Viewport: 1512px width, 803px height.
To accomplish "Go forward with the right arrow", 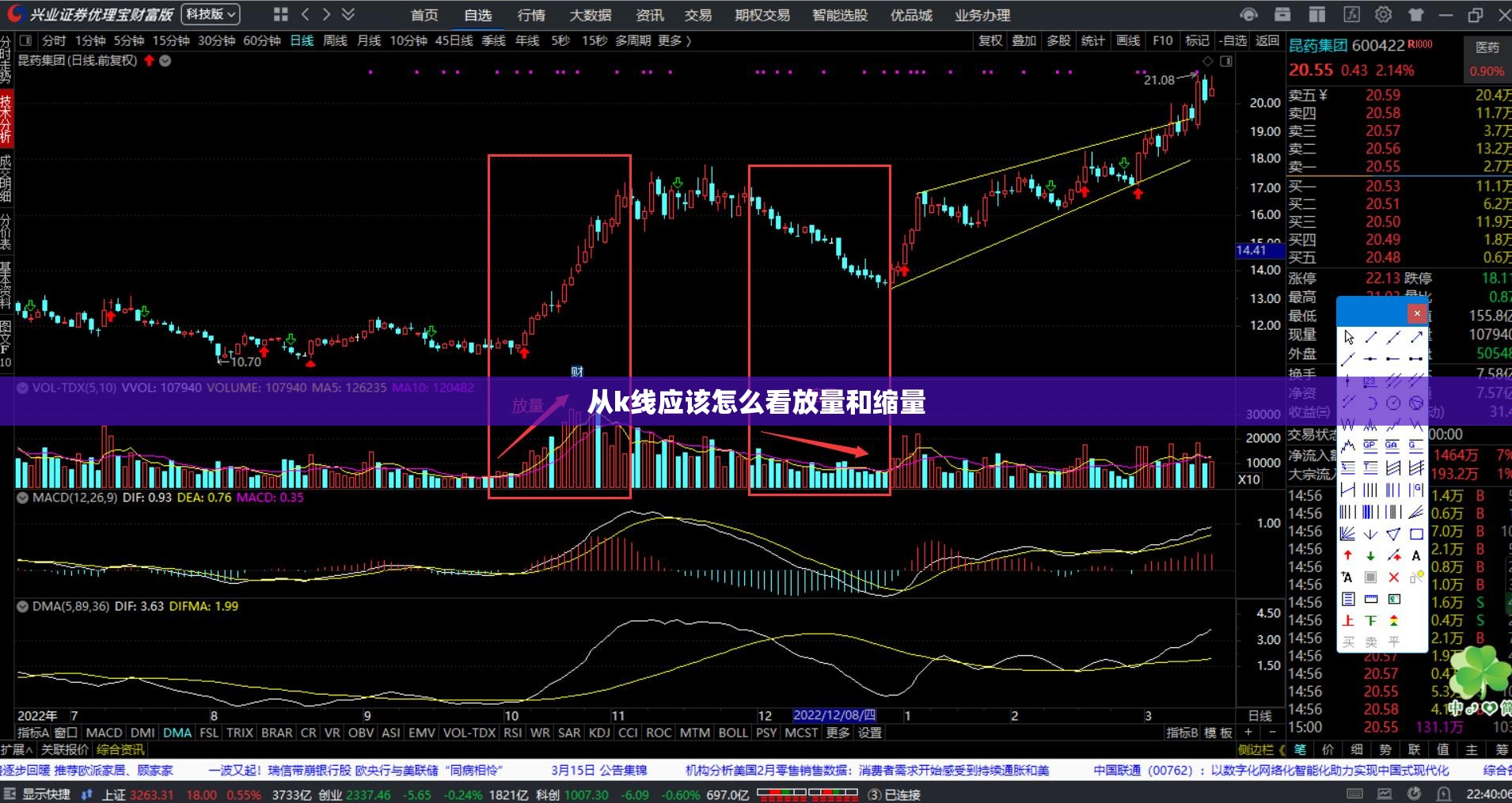I will [326, 14].
